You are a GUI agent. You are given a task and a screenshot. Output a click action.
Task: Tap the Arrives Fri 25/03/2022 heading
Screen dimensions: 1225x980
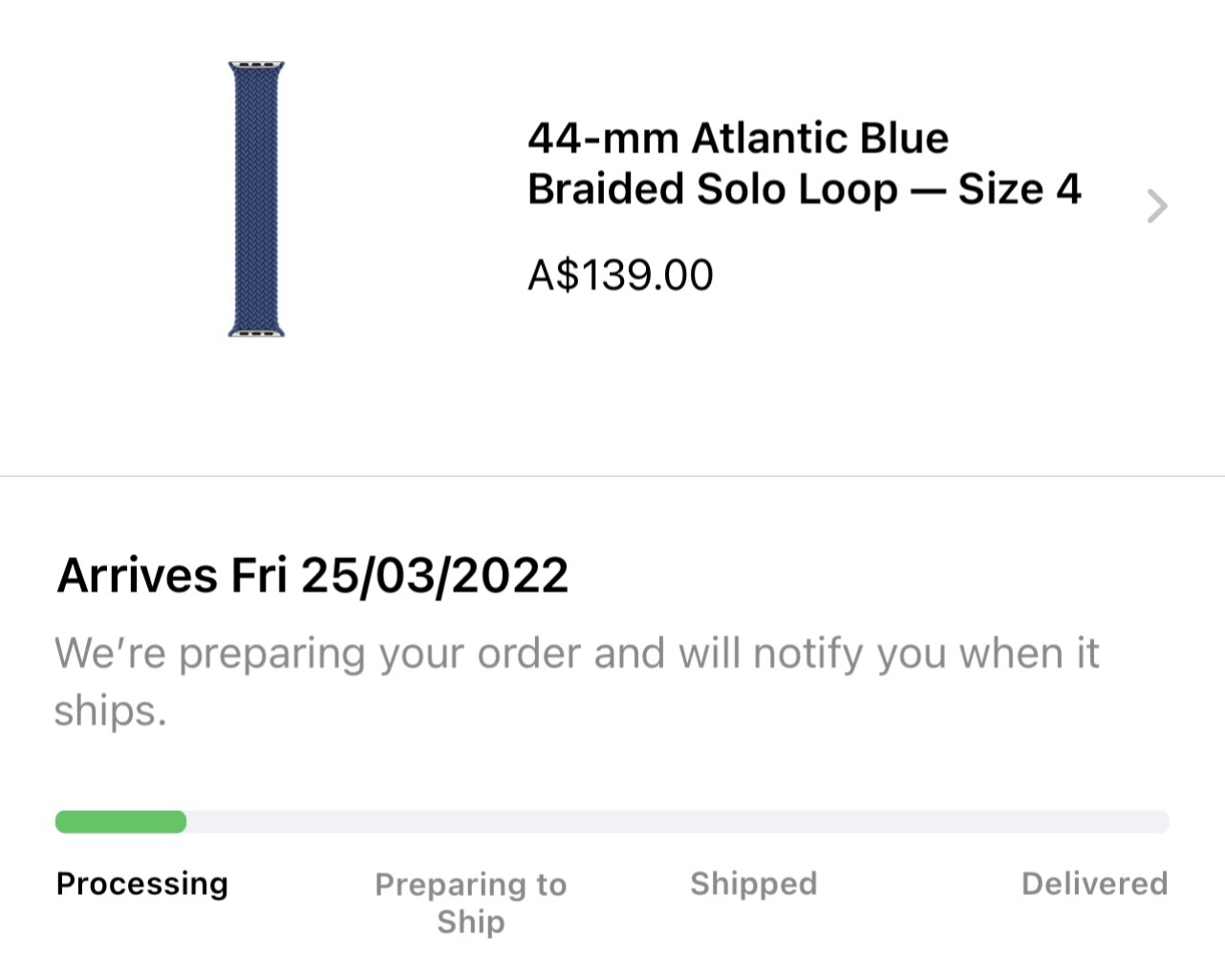click(x=312, y=576)
